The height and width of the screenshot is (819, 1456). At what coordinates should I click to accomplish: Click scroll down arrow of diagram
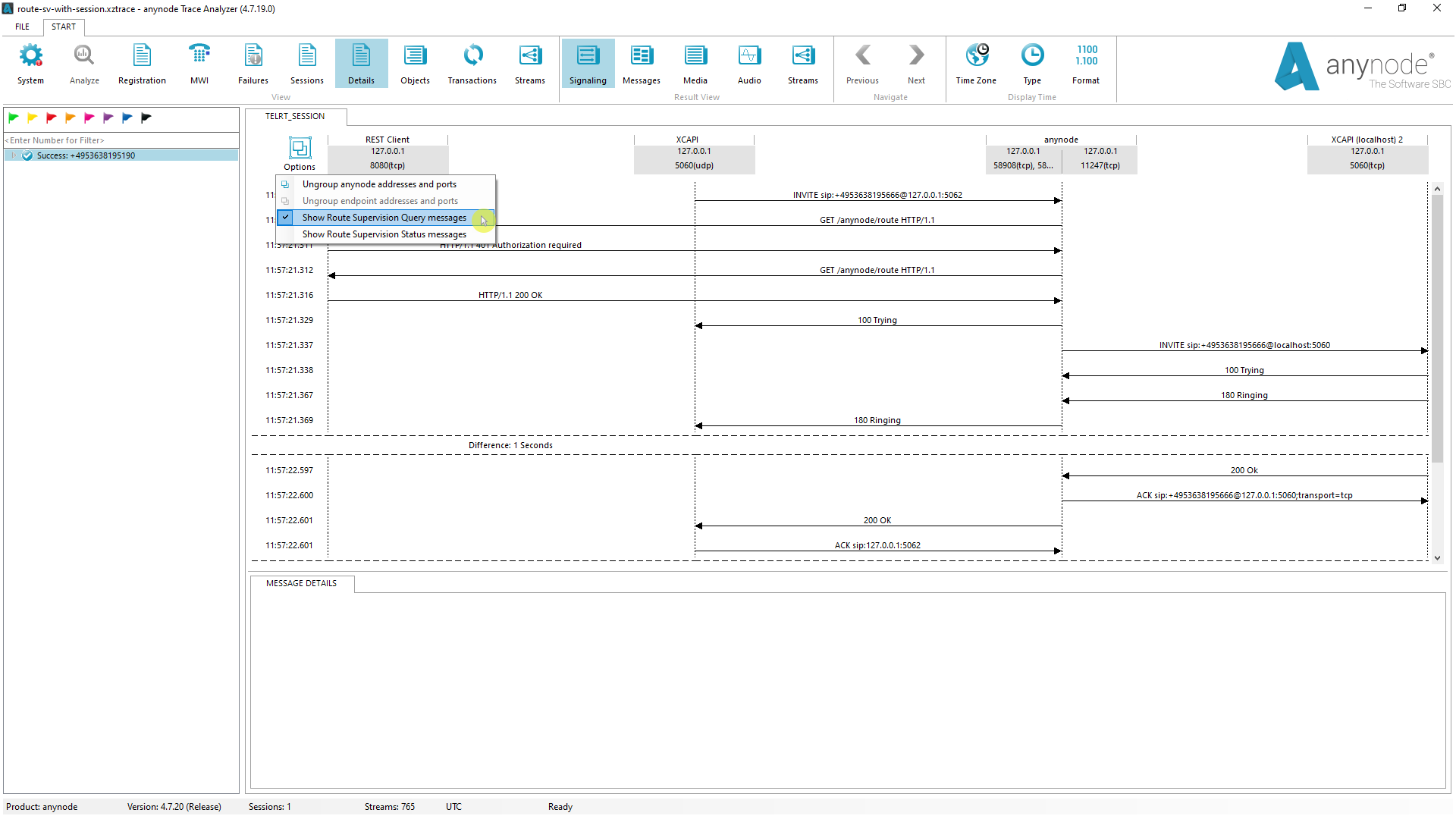pos(1437,558)
